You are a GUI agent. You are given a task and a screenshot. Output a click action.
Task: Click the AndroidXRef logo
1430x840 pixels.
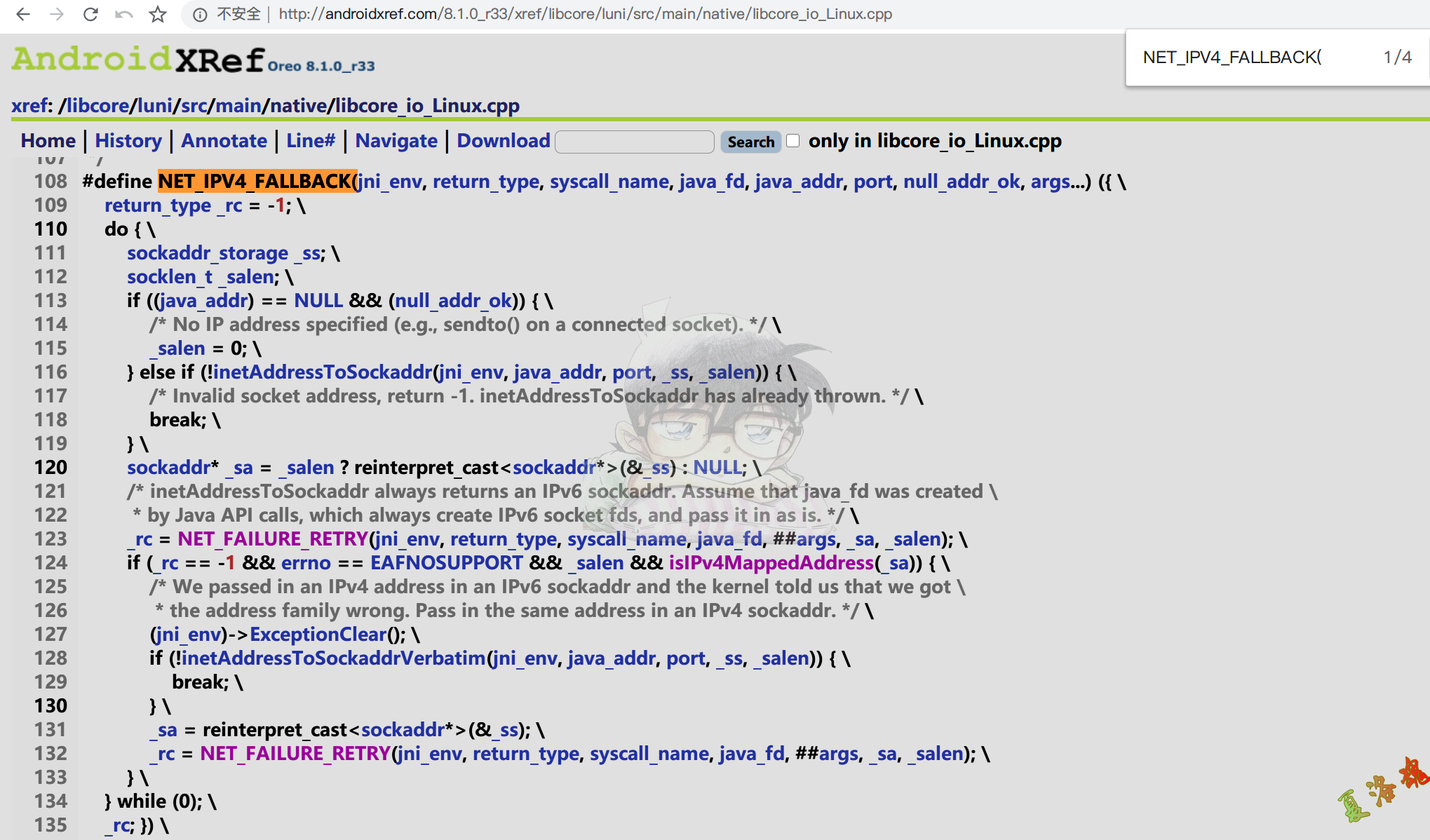point(138,59)
